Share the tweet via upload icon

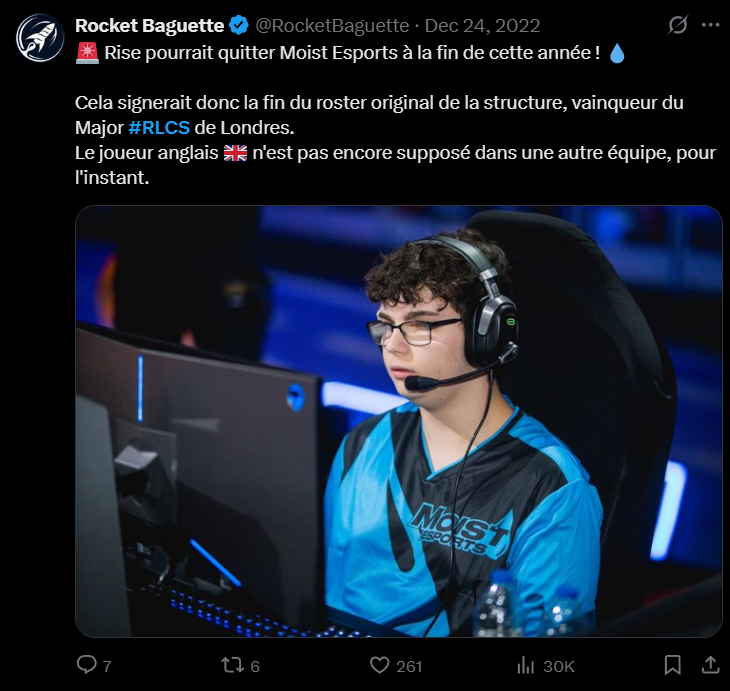click(x=710, y=664)
